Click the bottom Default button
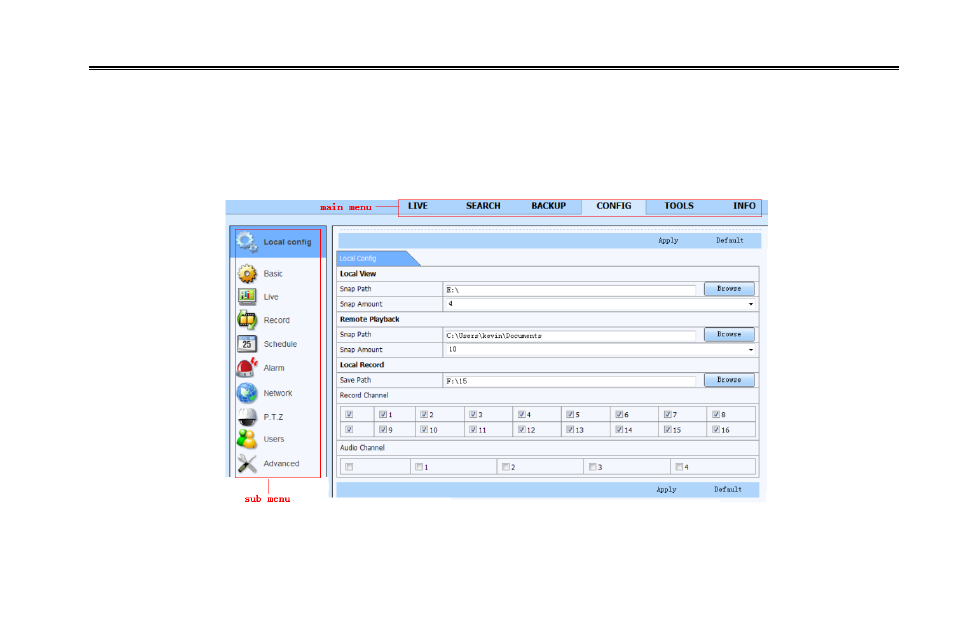955x636 pixels. coord(727,490)
